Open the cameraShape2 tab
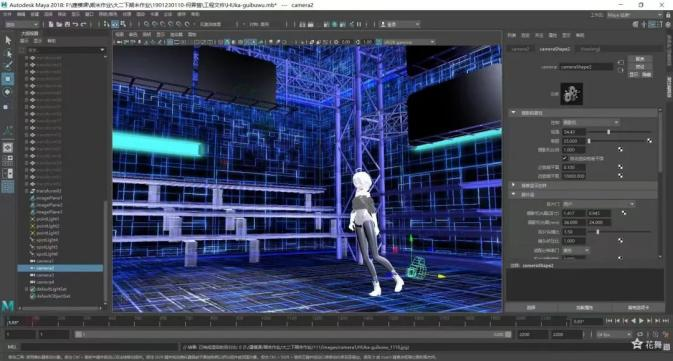673x361 pixels. tap(555, 49)
